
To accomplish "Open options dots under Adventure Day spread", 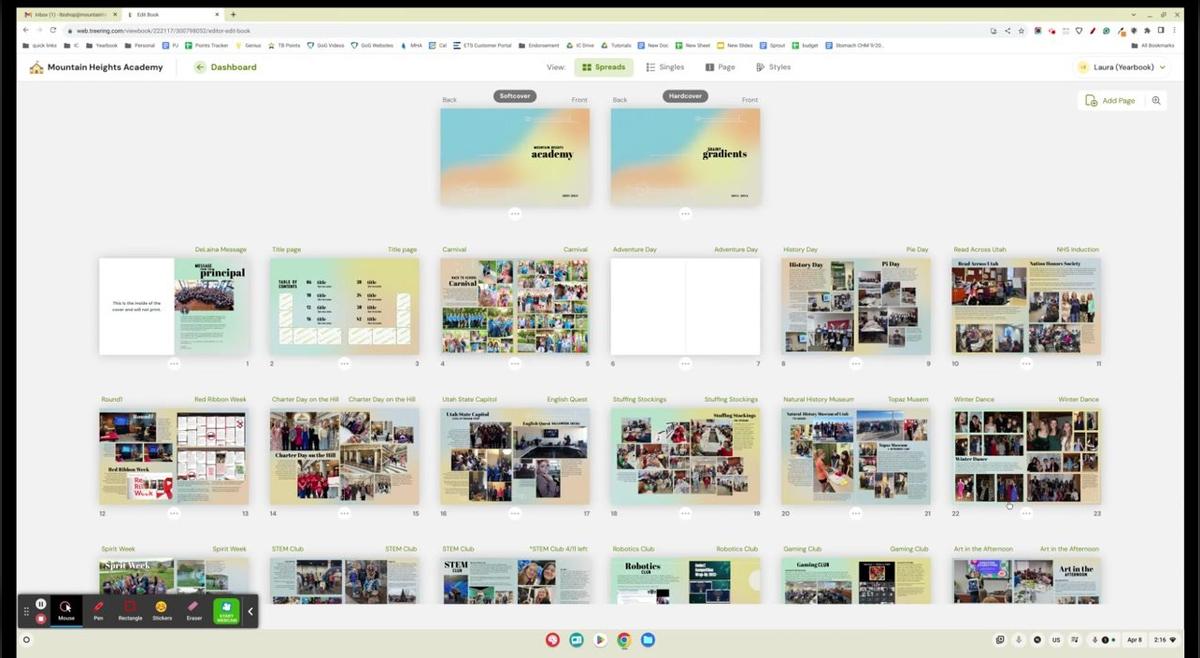I will [x=685, y=363].
